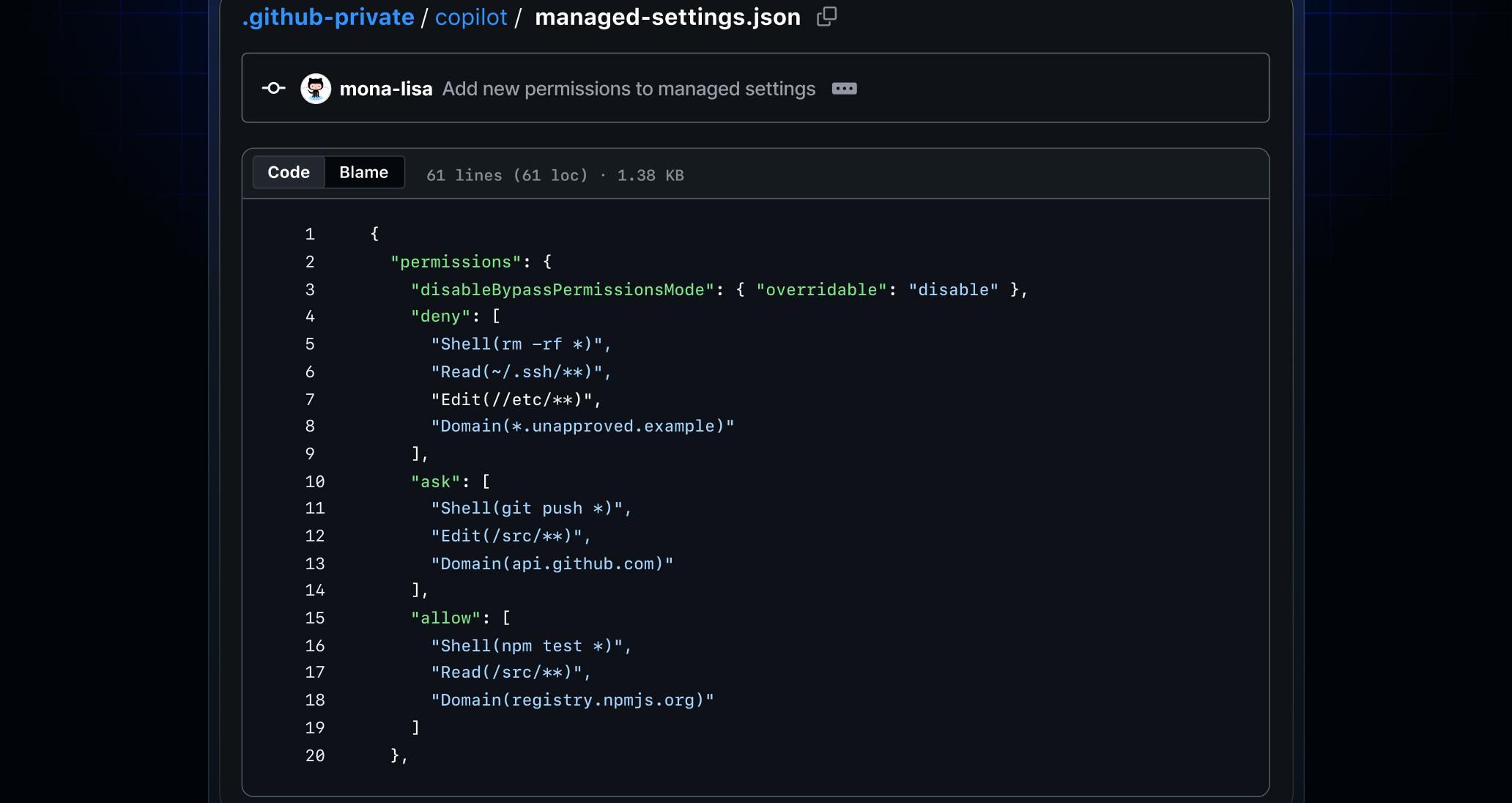This screenshot has width=1512, height=803.
Task: Select line number 16
Action: pyautogui.click(x=315, y=645)
